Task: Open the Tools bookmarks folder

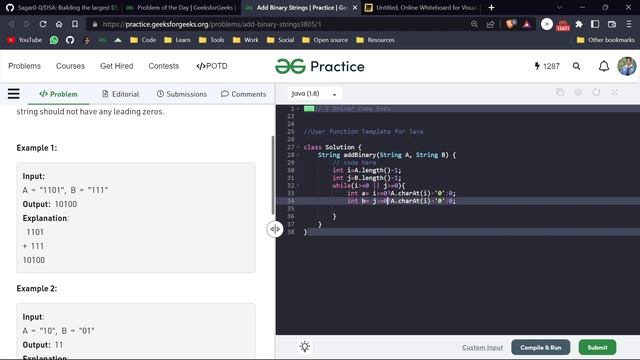Action: [211, 40]
